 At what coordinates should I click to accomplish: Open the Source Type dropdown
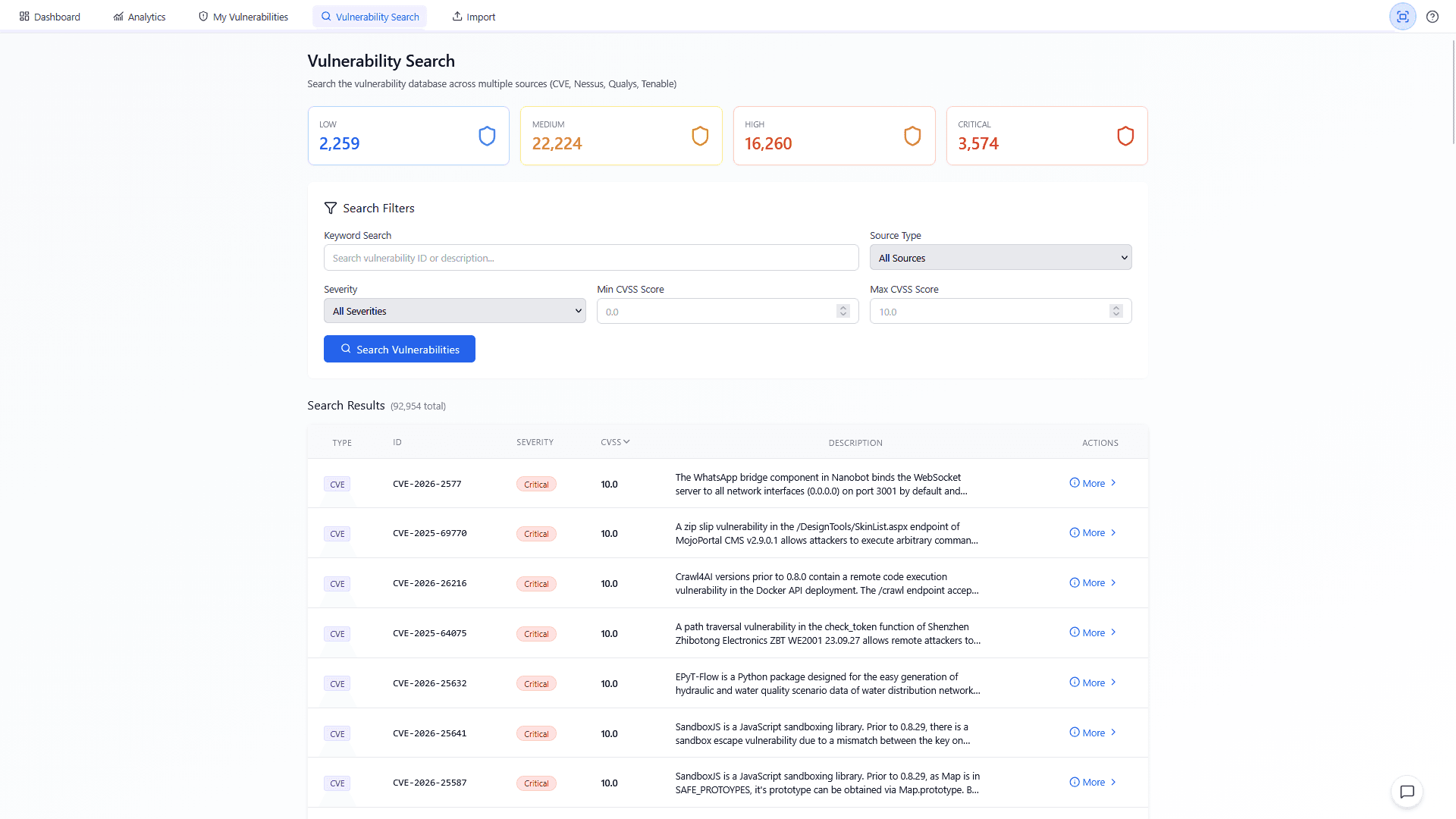[x=1000, y=257]
